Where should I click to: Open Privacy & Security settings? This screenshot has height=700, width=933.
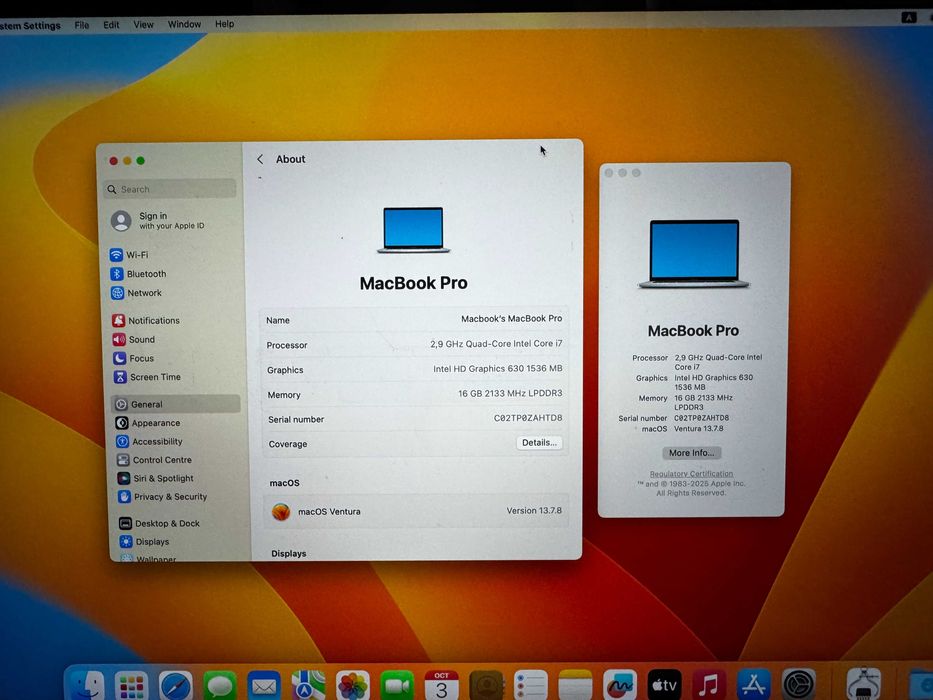pos(162,496)
